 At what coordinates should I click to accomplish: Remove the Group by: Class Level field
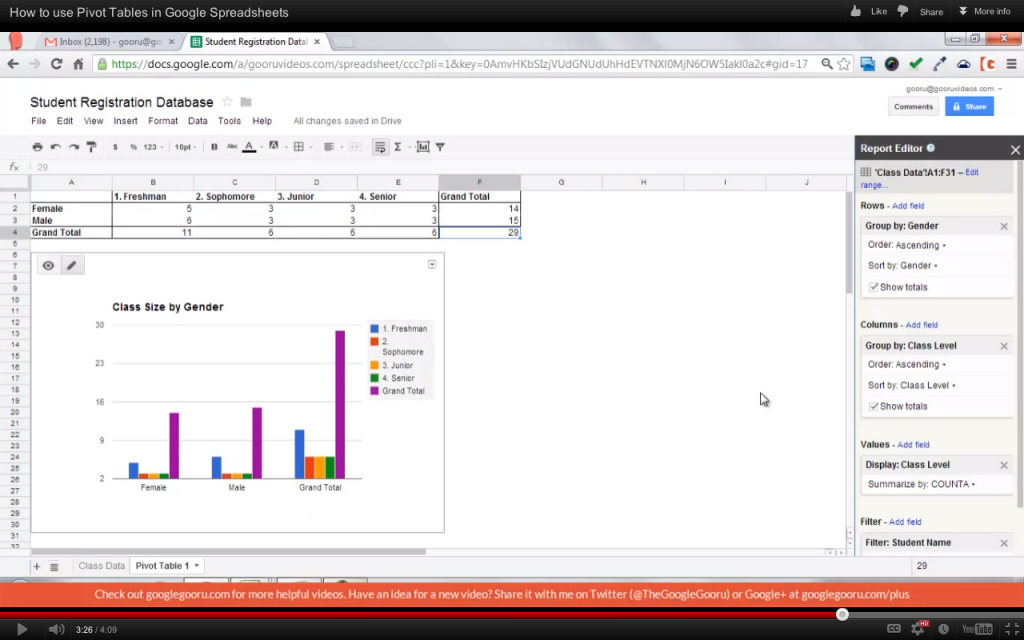point(1004,345)
